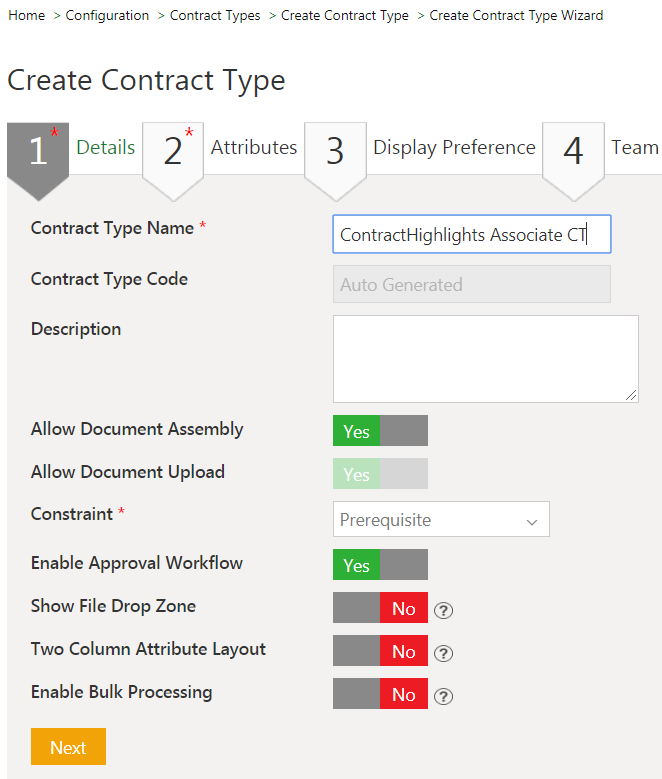The height and width of the screenshot is (779, 662).
Task: Open the Attributes wizard tab
Action: [x=254, y=147]
